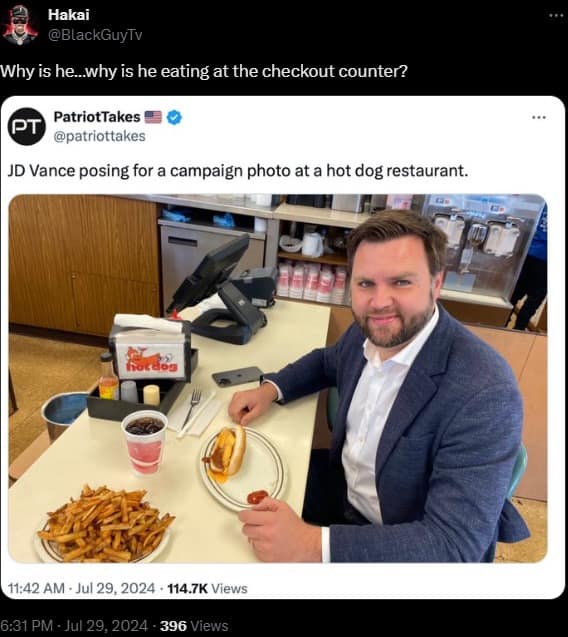The image size is (568, 637).
Task: Click the quoted tweet text about JD Vance
Action: (238, 171)
